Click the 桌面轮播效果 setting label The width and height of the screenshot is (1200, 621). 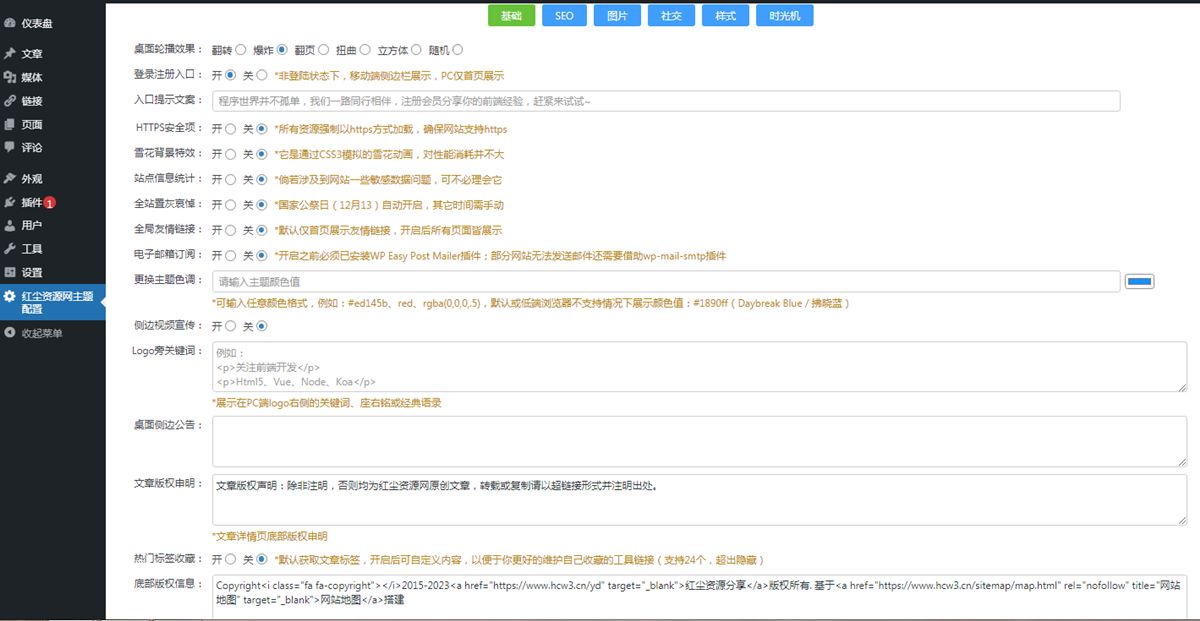point(168,50)
